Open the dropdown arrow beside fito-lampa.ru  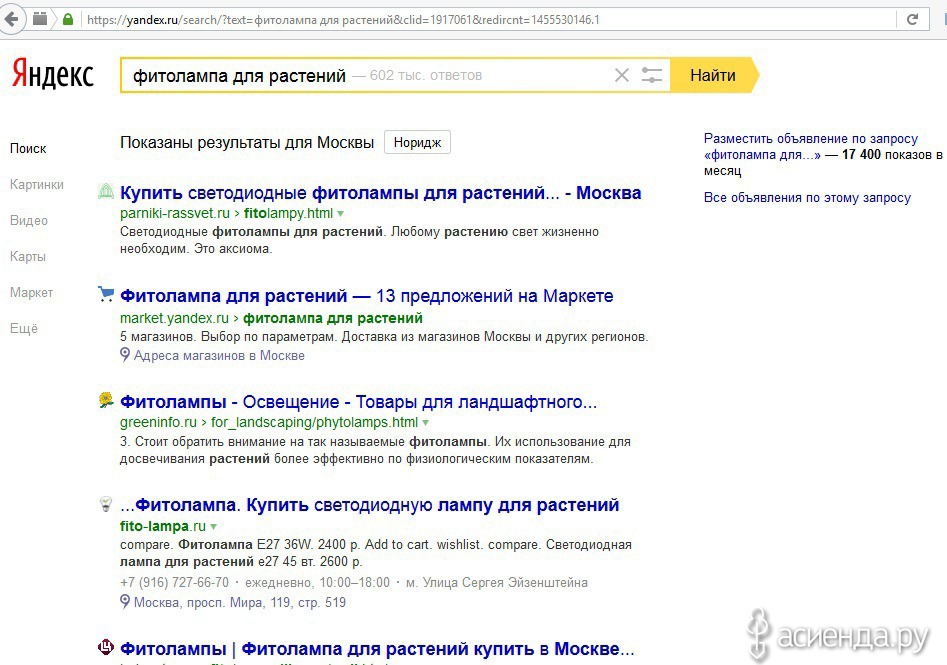214,527
